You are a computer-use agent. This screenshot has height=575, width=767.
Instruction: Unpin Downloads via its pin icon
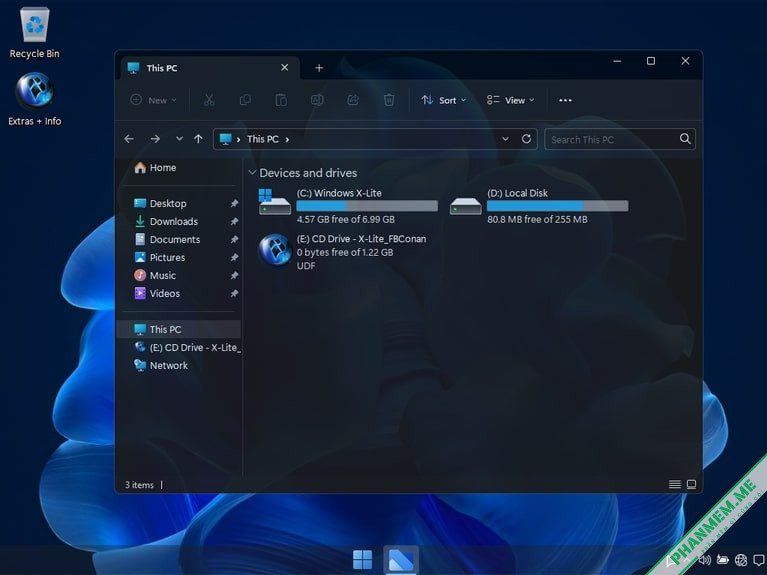pos(234,221)
